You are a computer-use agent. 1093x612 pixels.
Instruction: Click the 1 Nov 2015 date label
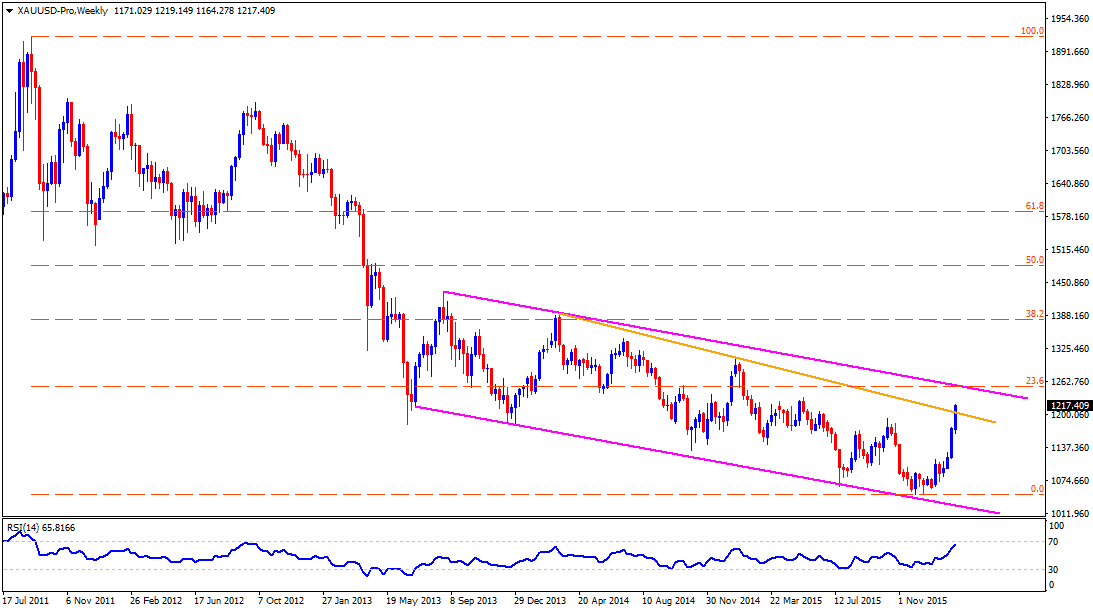922,600
